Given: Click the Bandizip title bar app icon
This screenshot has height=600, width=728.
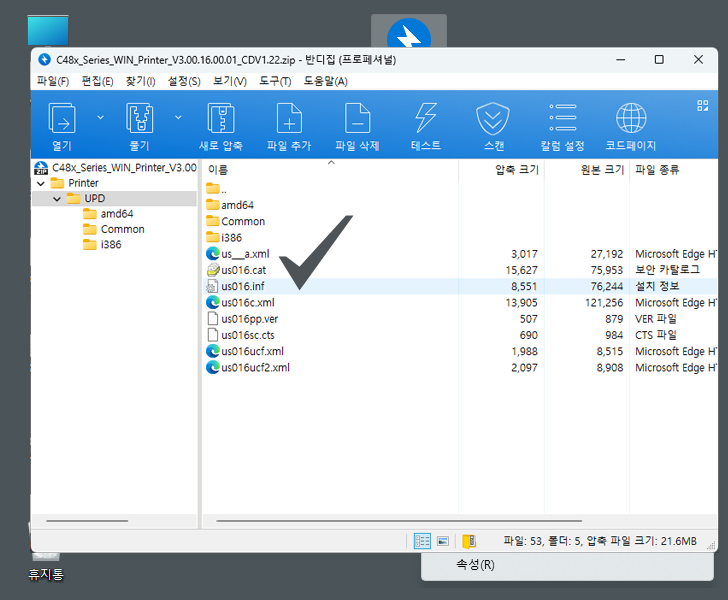Looking at the screenshot, I should [45, 59].
